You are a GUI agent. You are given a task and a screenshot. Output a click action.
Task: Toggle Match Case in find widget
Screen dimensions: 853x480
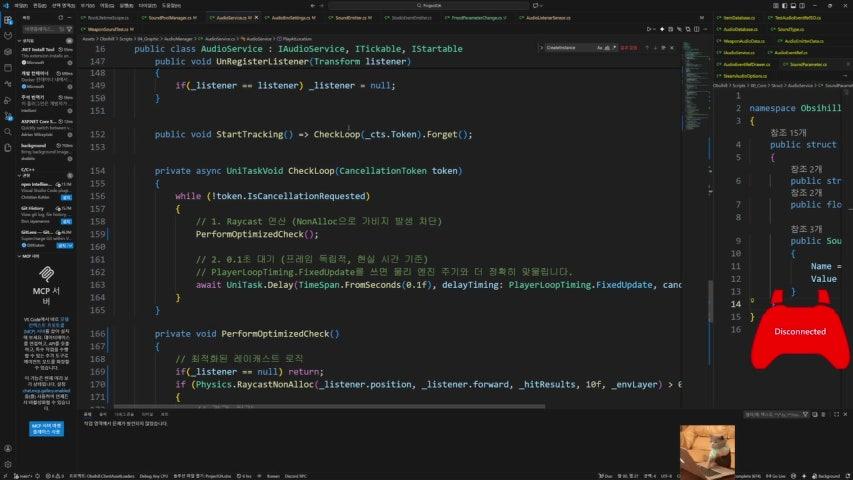coord(600,47)
